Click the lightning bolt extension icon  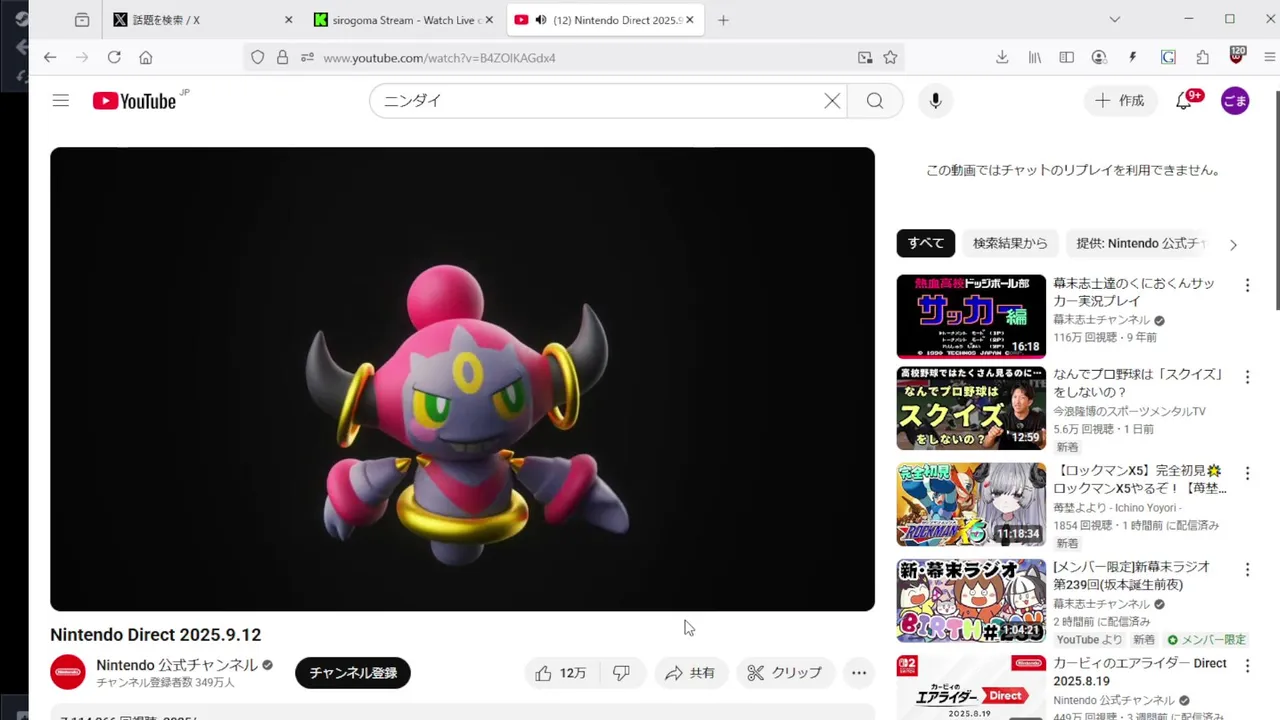click(x=1133, y=58)
